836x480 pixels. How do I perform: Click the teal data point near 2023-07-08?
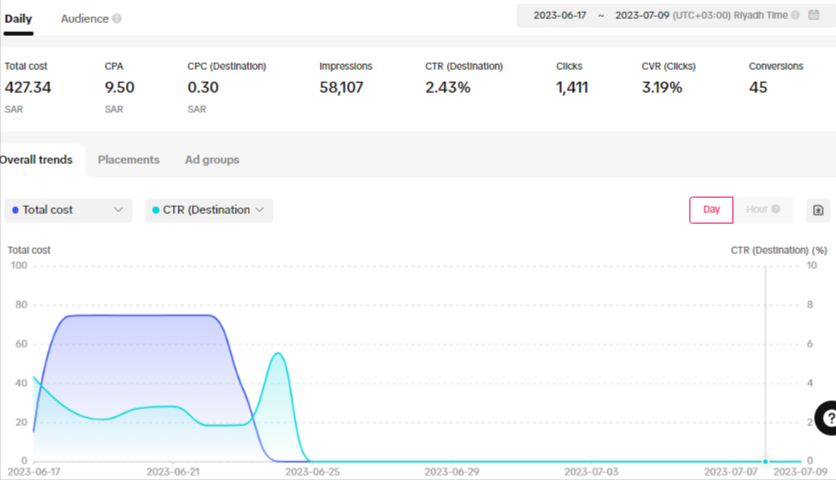click(766, 461)
